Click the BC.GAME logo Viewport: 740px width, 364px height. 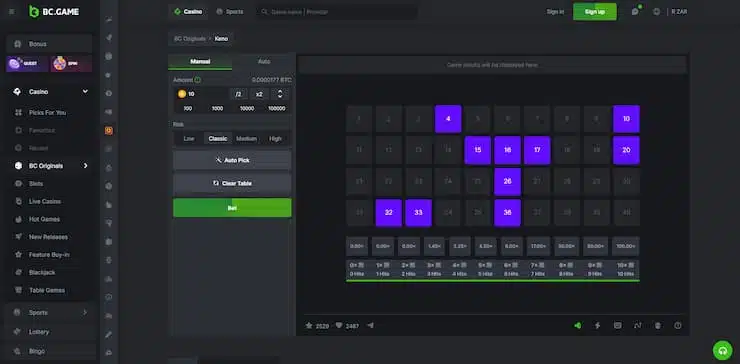[x=54, y=12]
